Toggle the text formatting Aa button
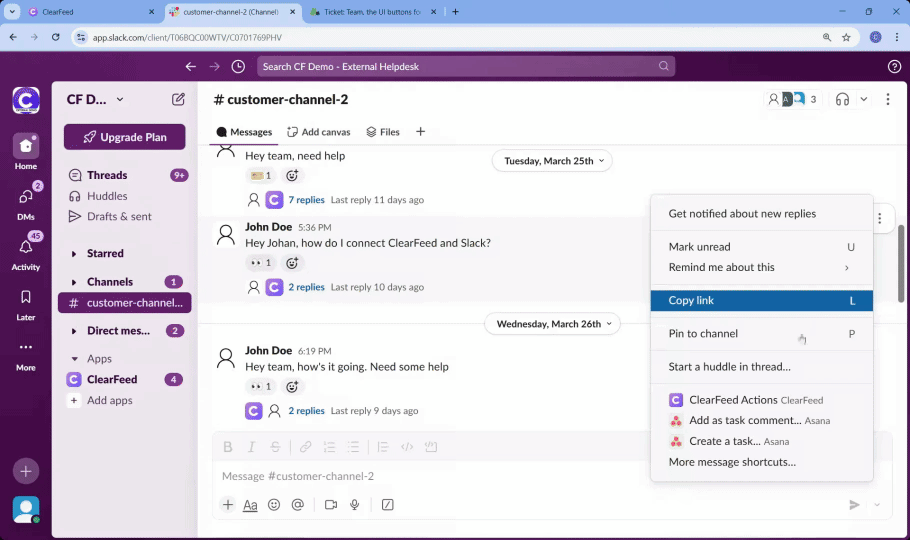910x540 pixels. coord(250,505)
